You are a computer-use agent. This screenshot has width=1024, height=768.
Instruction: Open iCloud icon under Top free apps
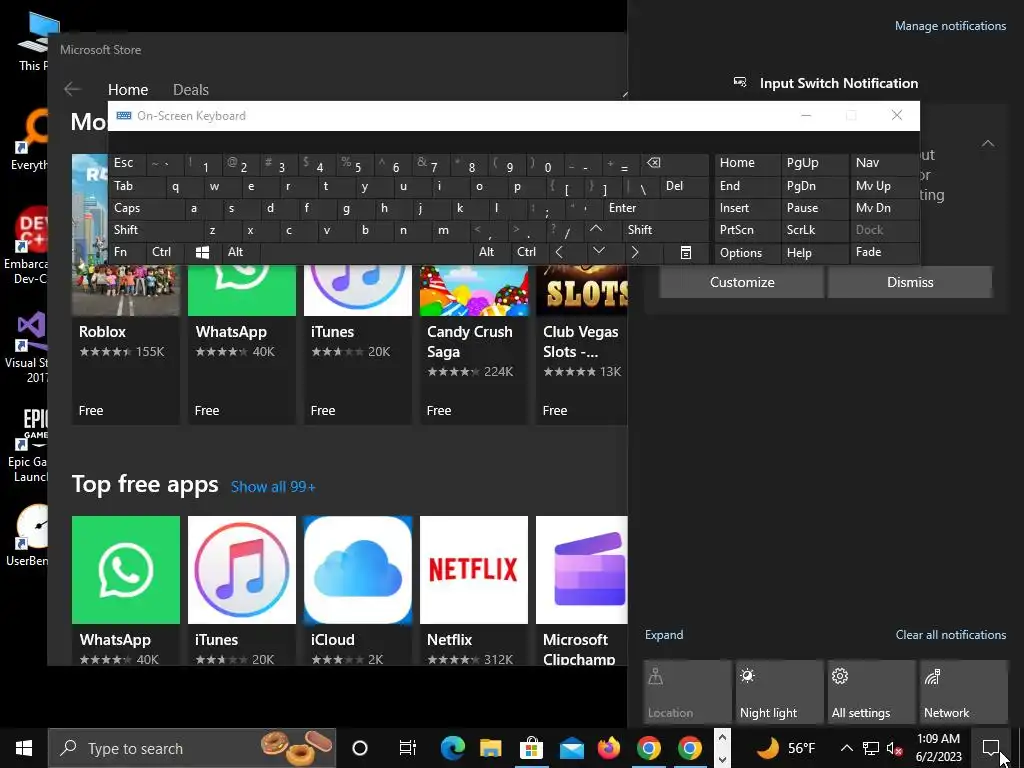click(358, 569)
